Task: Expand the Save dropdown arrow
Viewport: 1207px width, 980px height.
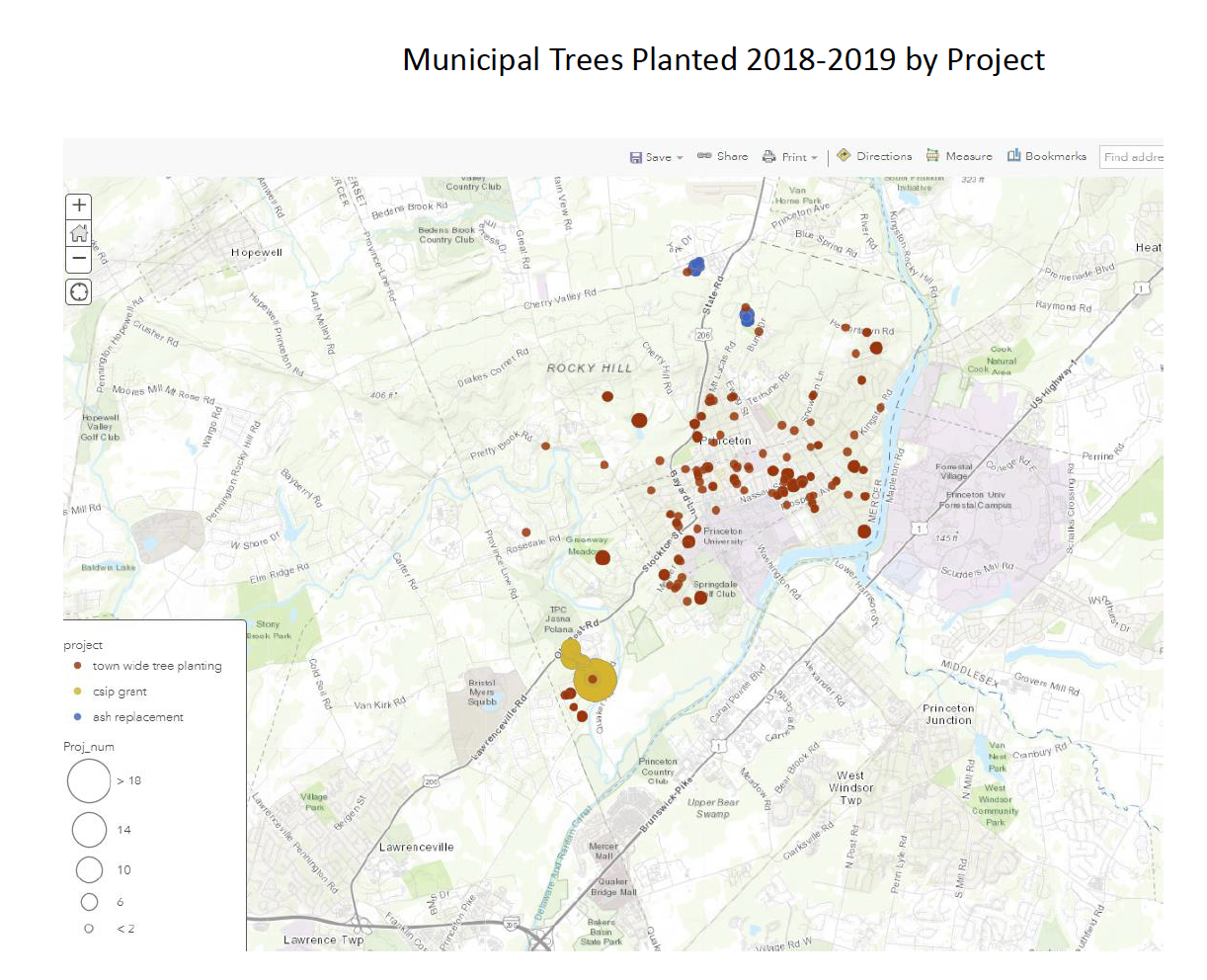Action: [x=680, y=158]
